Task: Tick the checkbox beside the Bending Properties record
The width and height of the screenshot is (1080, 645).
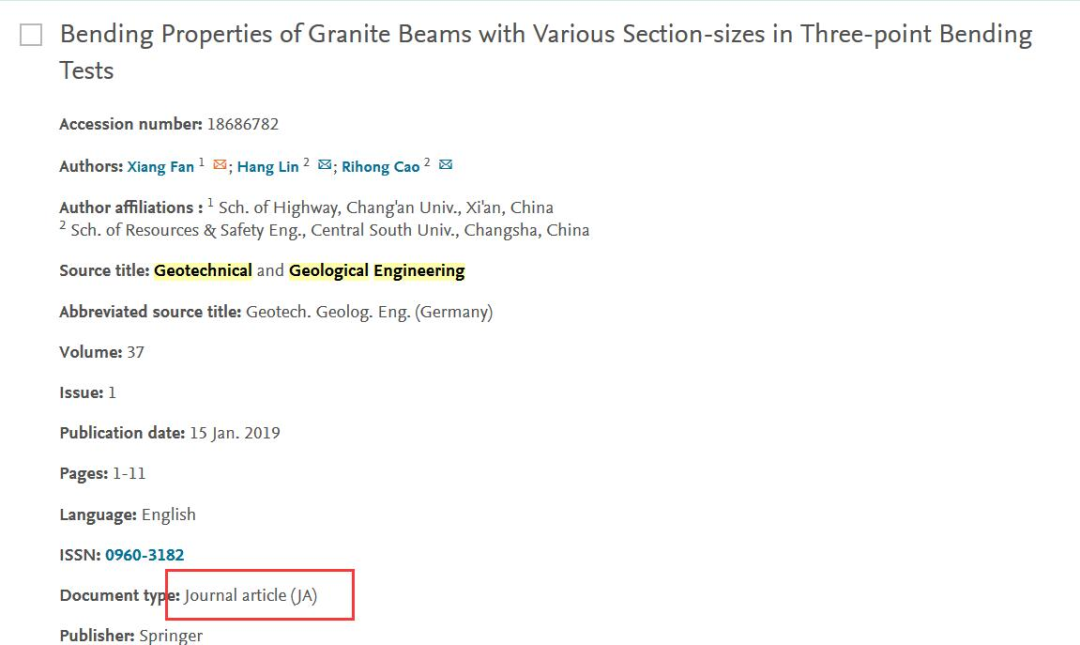Action: click(x=31, y=34)
